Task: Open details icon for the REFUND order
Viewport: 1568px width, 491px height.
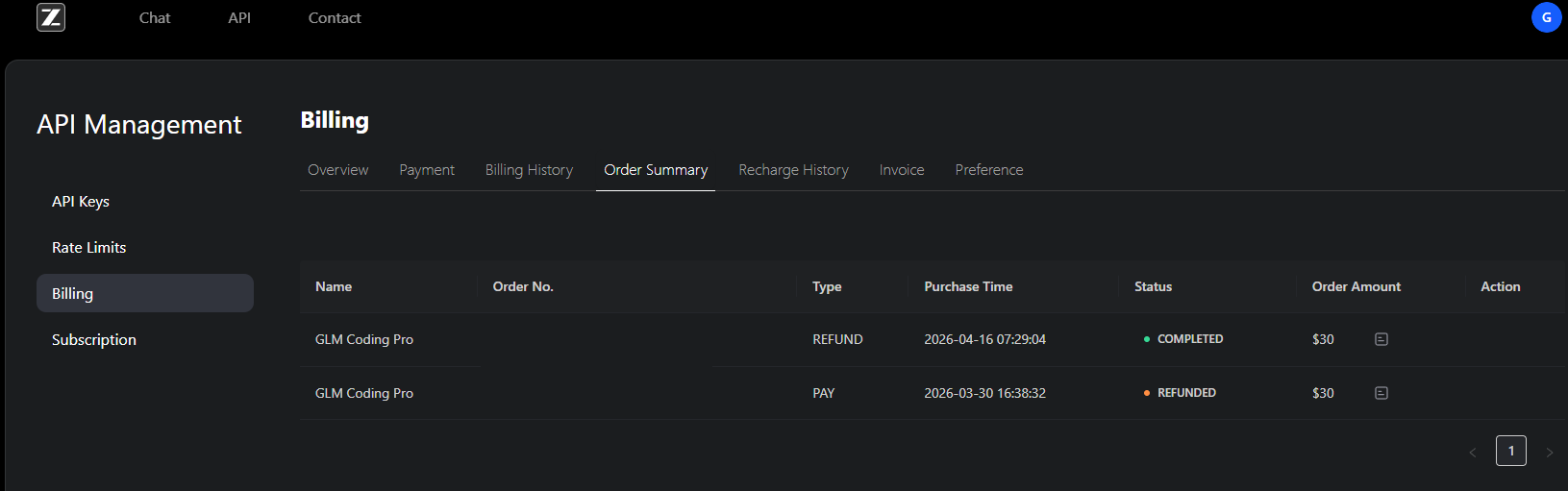Action: pyautogui.click(x=1381, y=339)
